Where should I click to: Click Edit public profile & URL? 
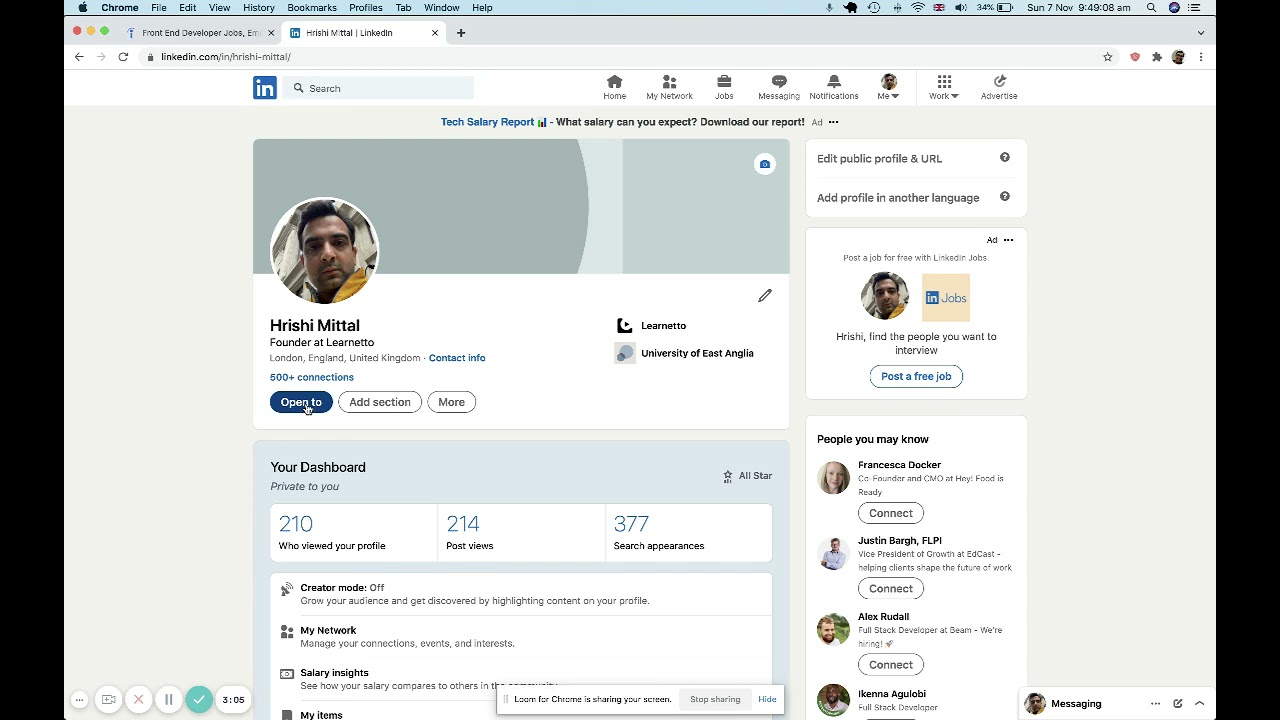[880, 158]
